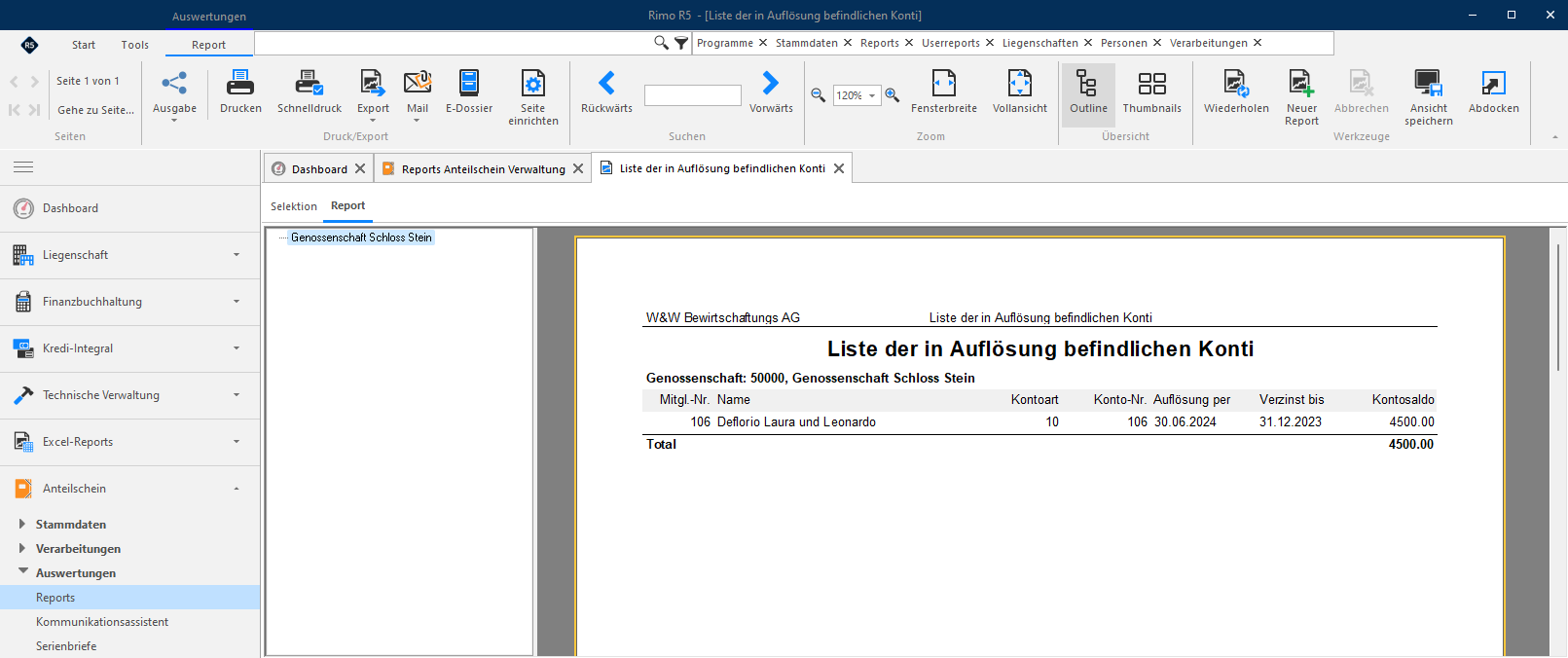Click Wiederholen to rerun the report
The width and height of the screenshot is (1568, 658).
point(1236,92)
